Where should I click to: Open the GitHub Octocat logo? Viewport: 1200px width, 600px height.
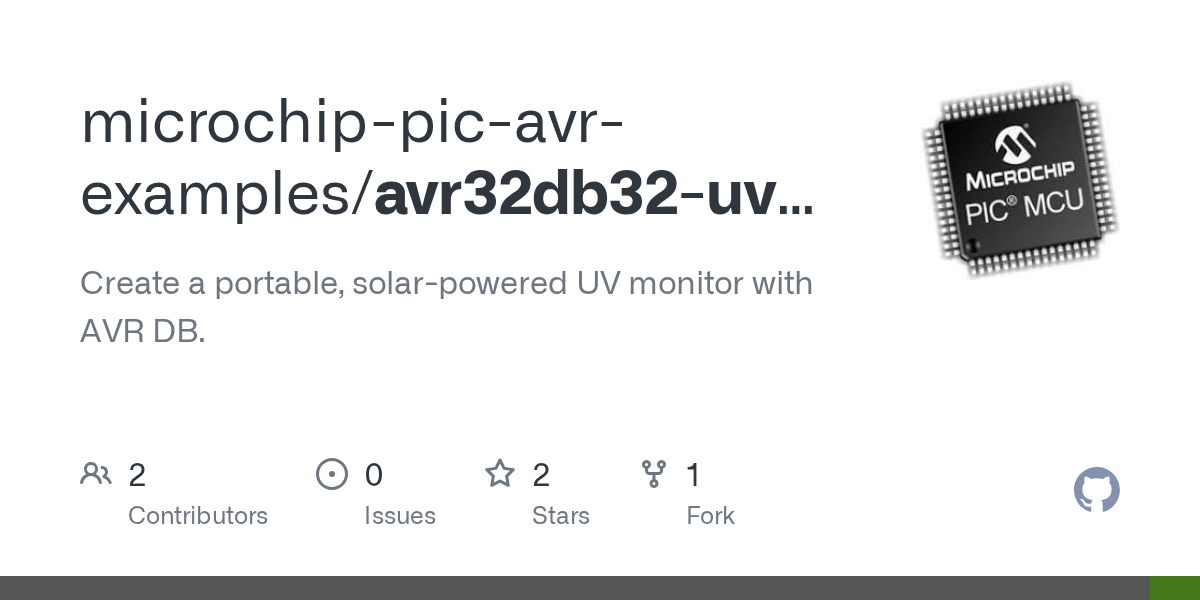(x=1096, y=491)
